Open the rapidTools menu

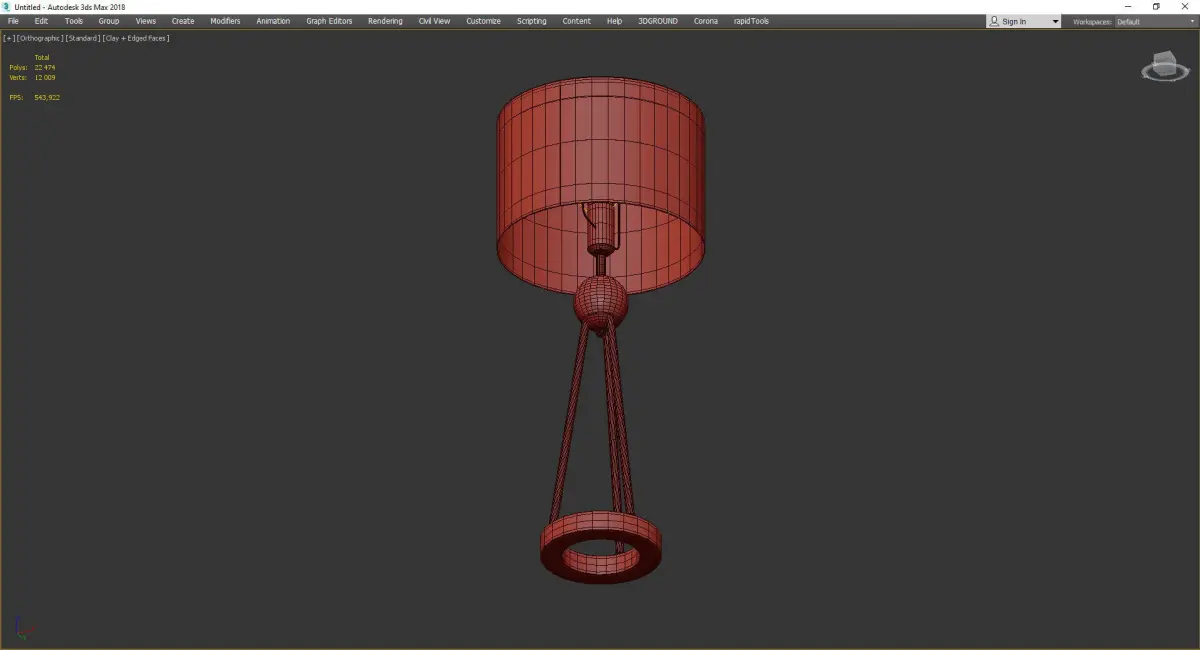click(751, 21)
